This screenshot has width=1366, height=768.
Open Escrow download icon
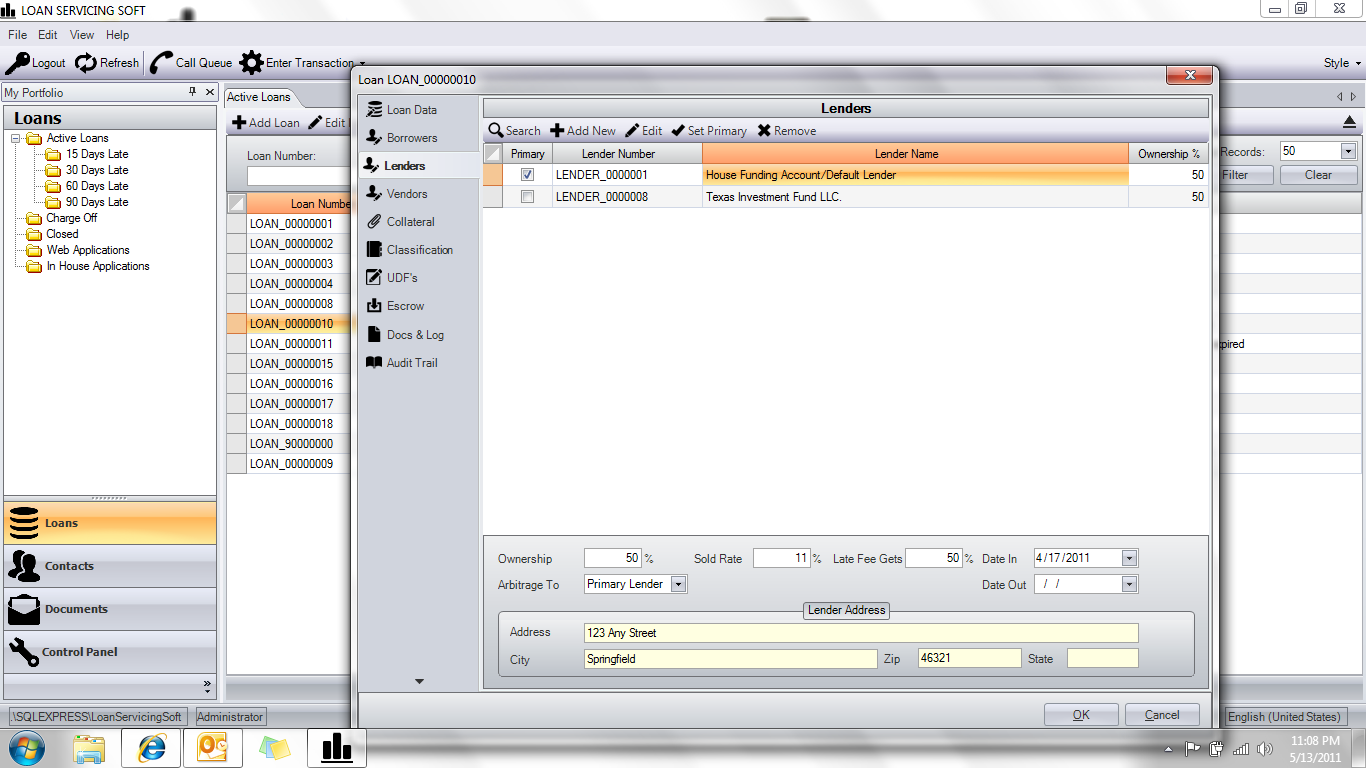point(374,306)
